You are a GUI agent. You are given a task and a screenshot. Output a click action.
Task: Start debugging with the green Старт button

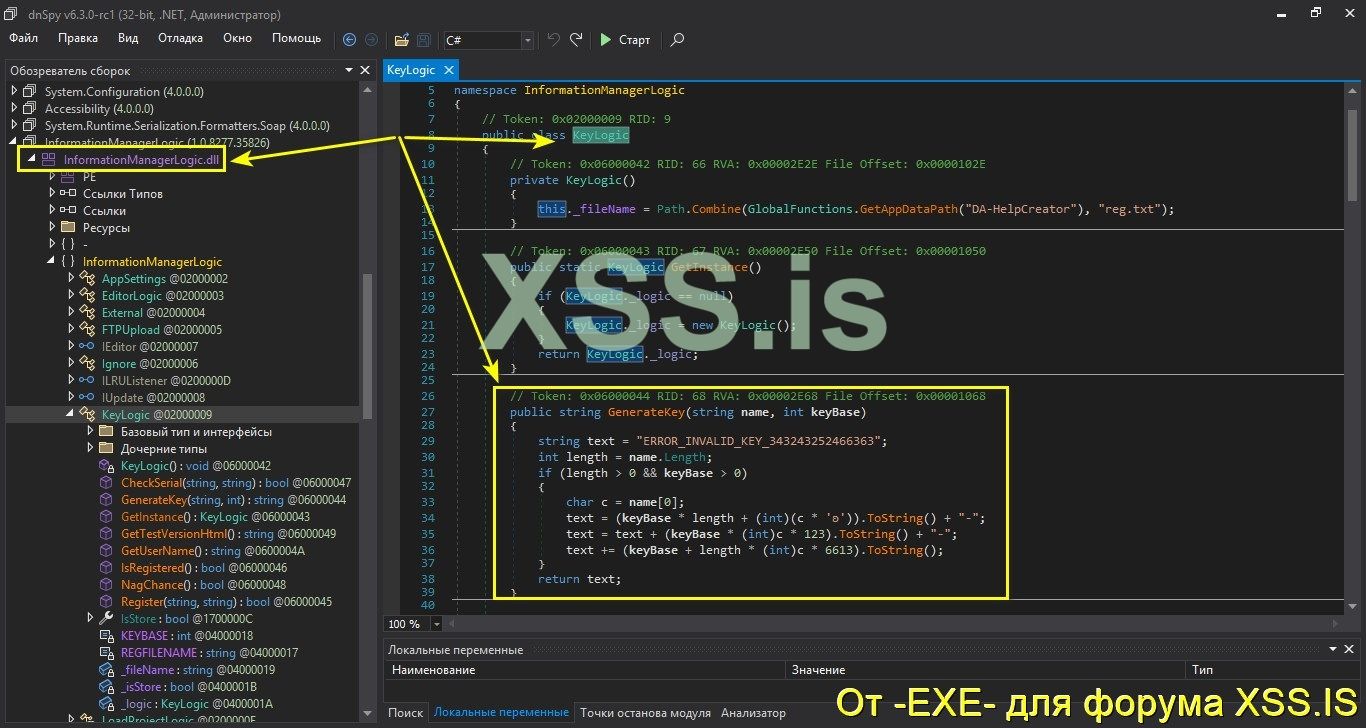(625, 39)
